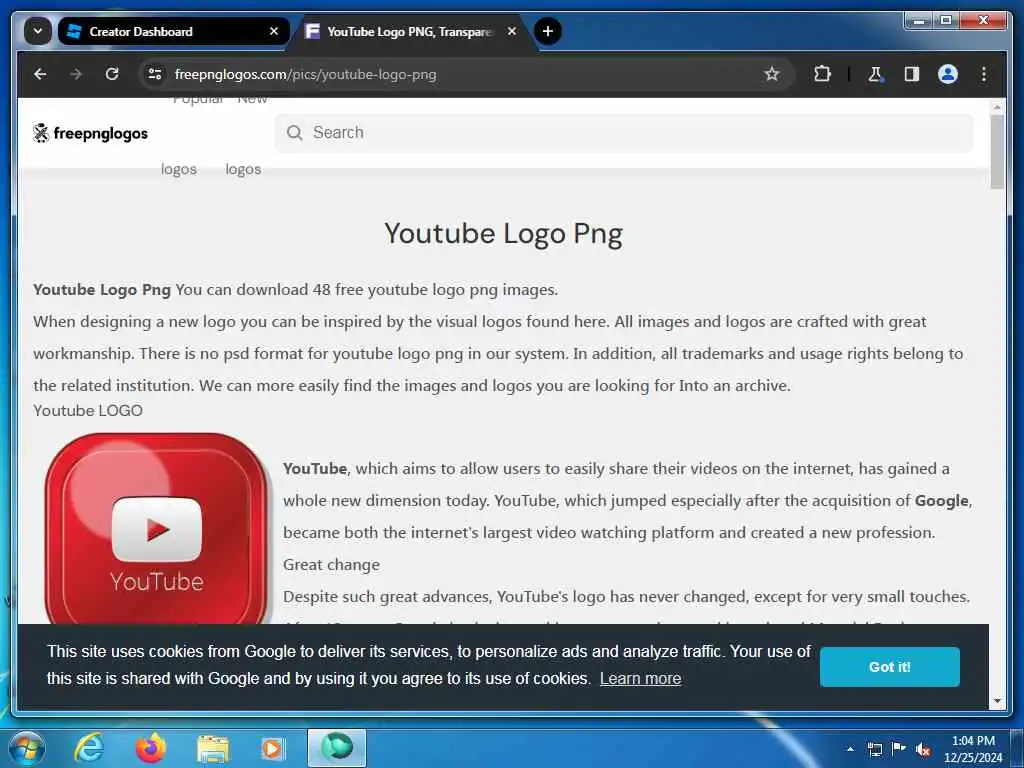The height and width of the screenshot is (768, 1024).
Task: Launch Firefox from the taskbar
Action: [x=150, y=748]
